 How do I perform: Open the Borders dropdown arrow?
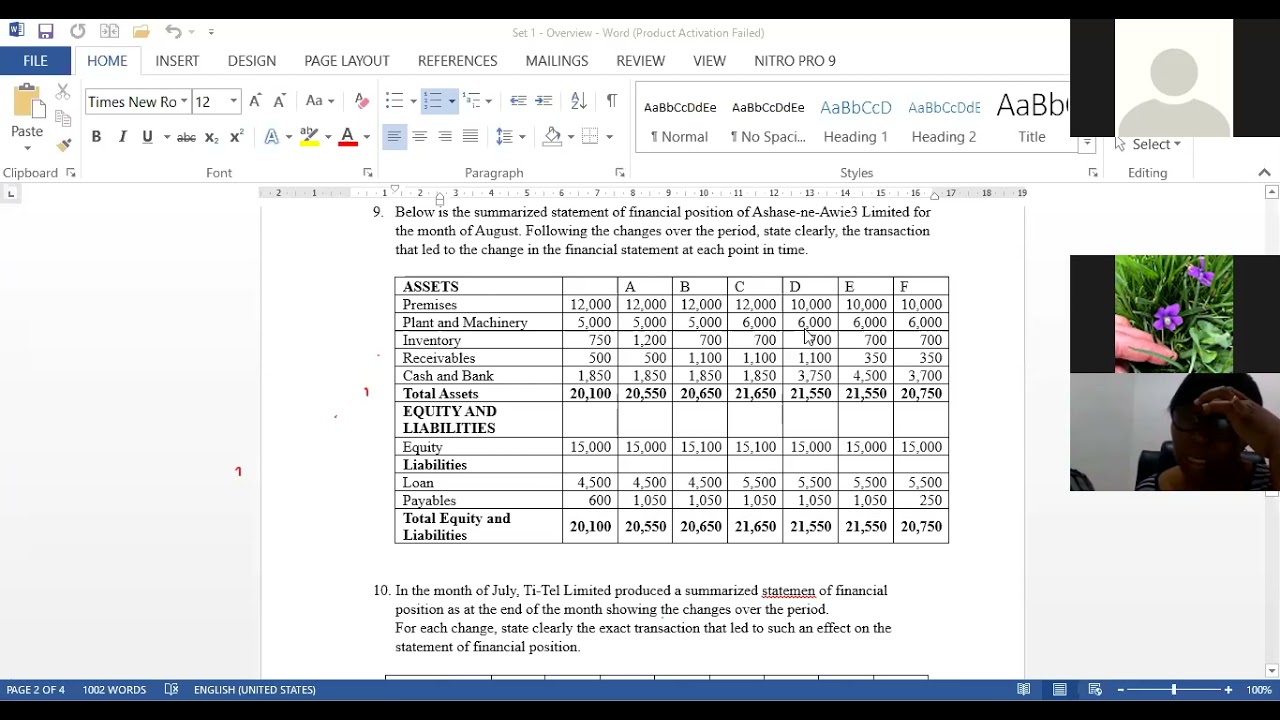click(x=609, y=137)
